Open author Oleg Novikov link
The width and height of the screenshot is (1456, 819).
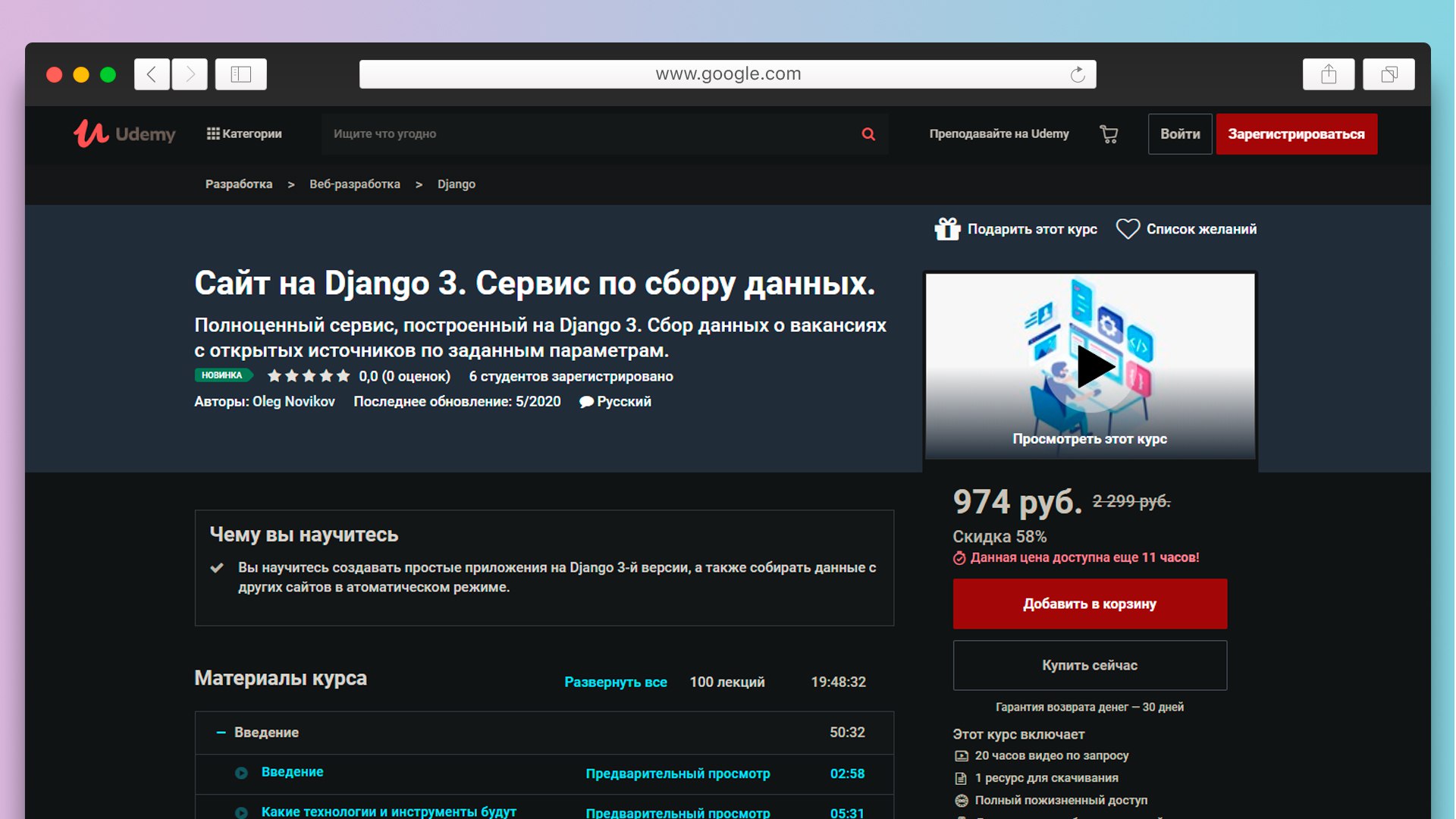click(x=293, y=401)
